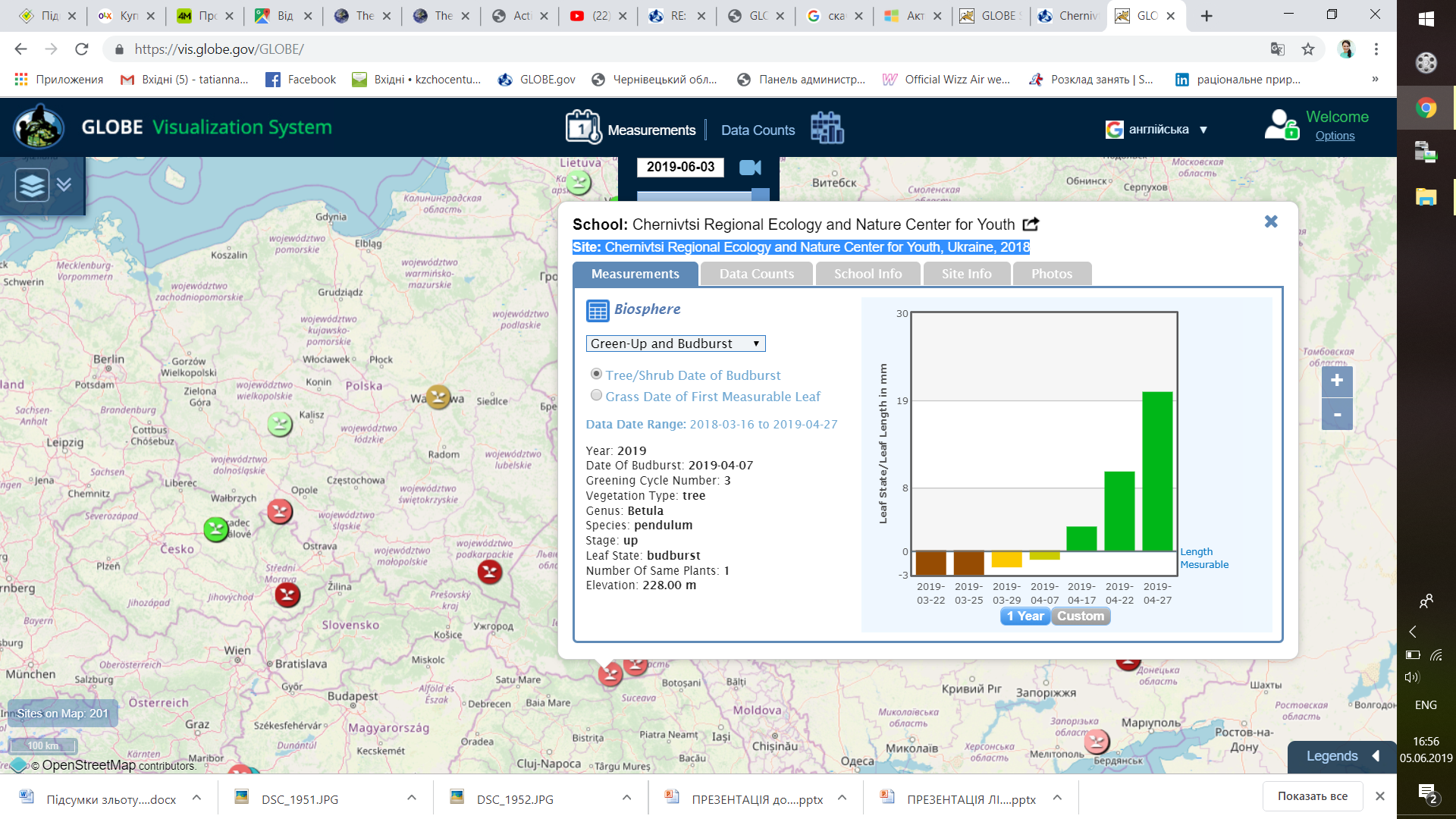The image size is (1456, 819).
Task: Click the Biosphere data table icon
Action: click(598, 310)
